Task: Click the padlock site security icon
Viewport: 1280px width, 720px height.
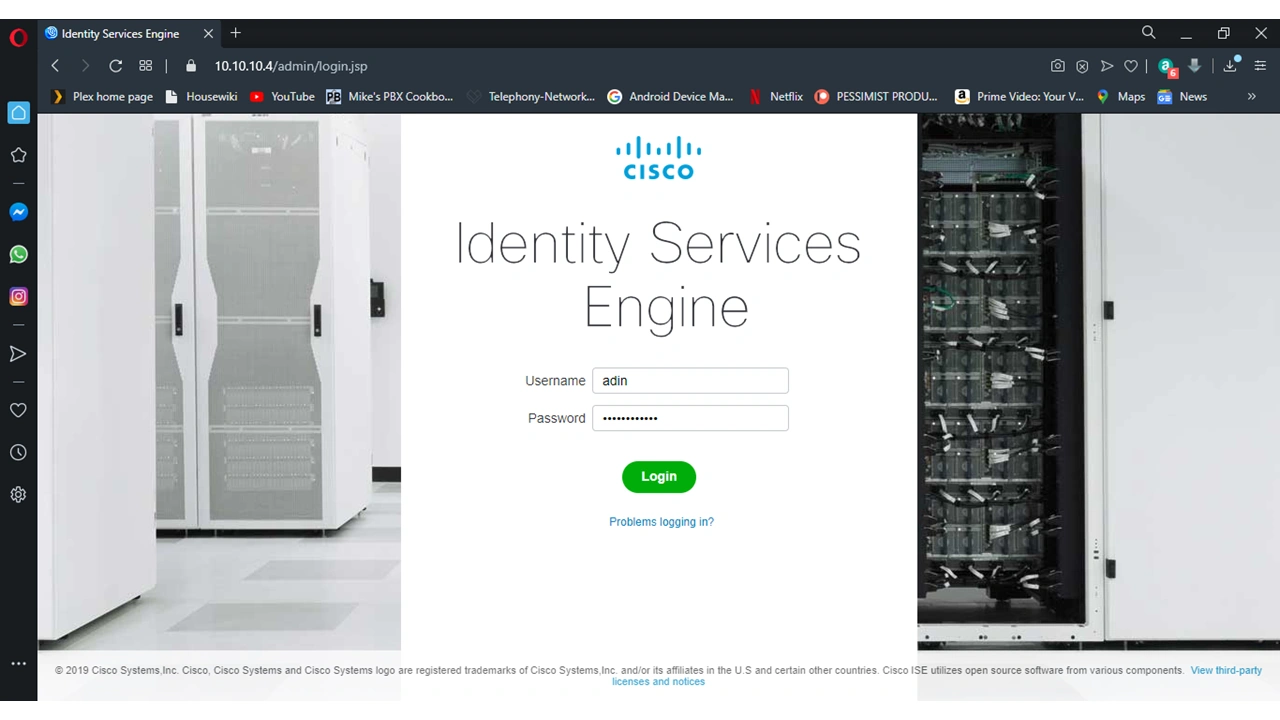Action: coord(191,66)
